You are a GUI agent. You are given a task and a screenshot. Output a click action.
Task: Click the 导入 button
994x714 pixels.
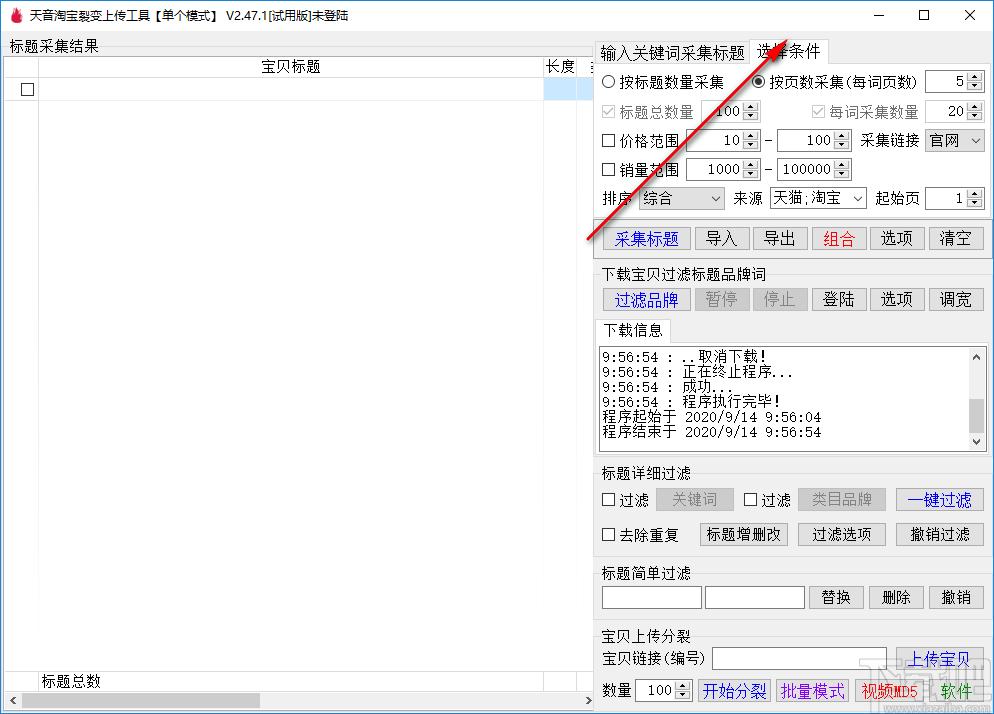tap(722, 239)
